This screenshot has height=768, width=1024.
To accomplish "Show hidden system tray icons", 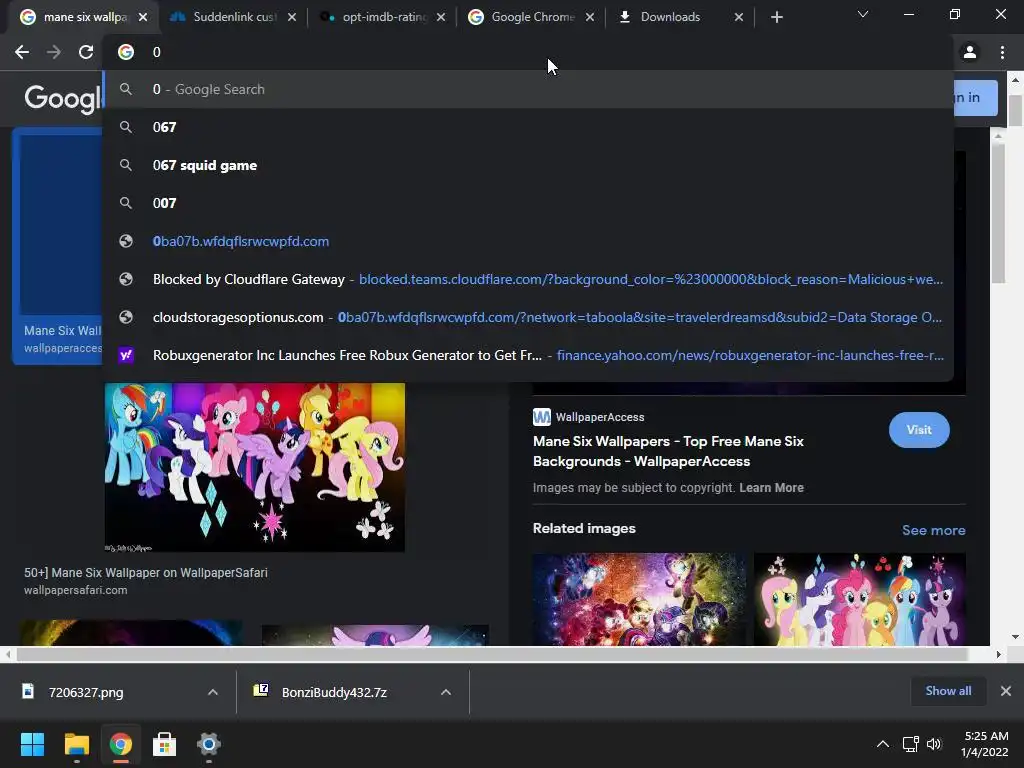I will 882,744.
